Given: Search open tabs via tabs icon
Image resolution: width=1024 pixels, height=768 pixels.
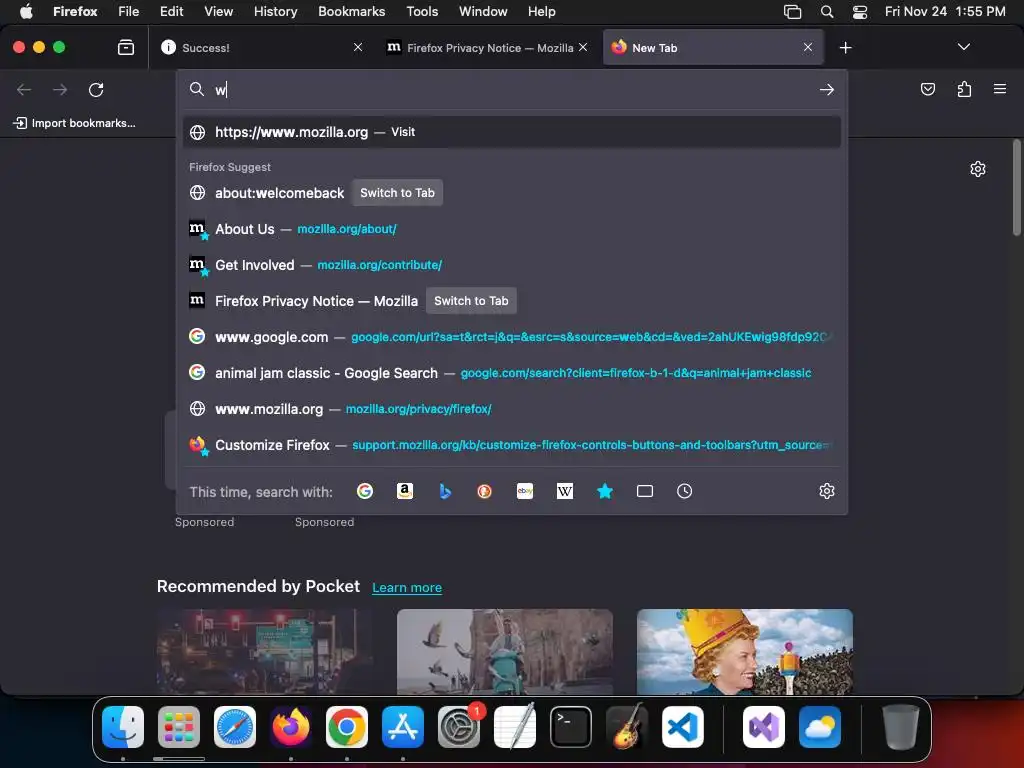Looking at the screenshot, I should pyautogui.click(x=645, y=491).
